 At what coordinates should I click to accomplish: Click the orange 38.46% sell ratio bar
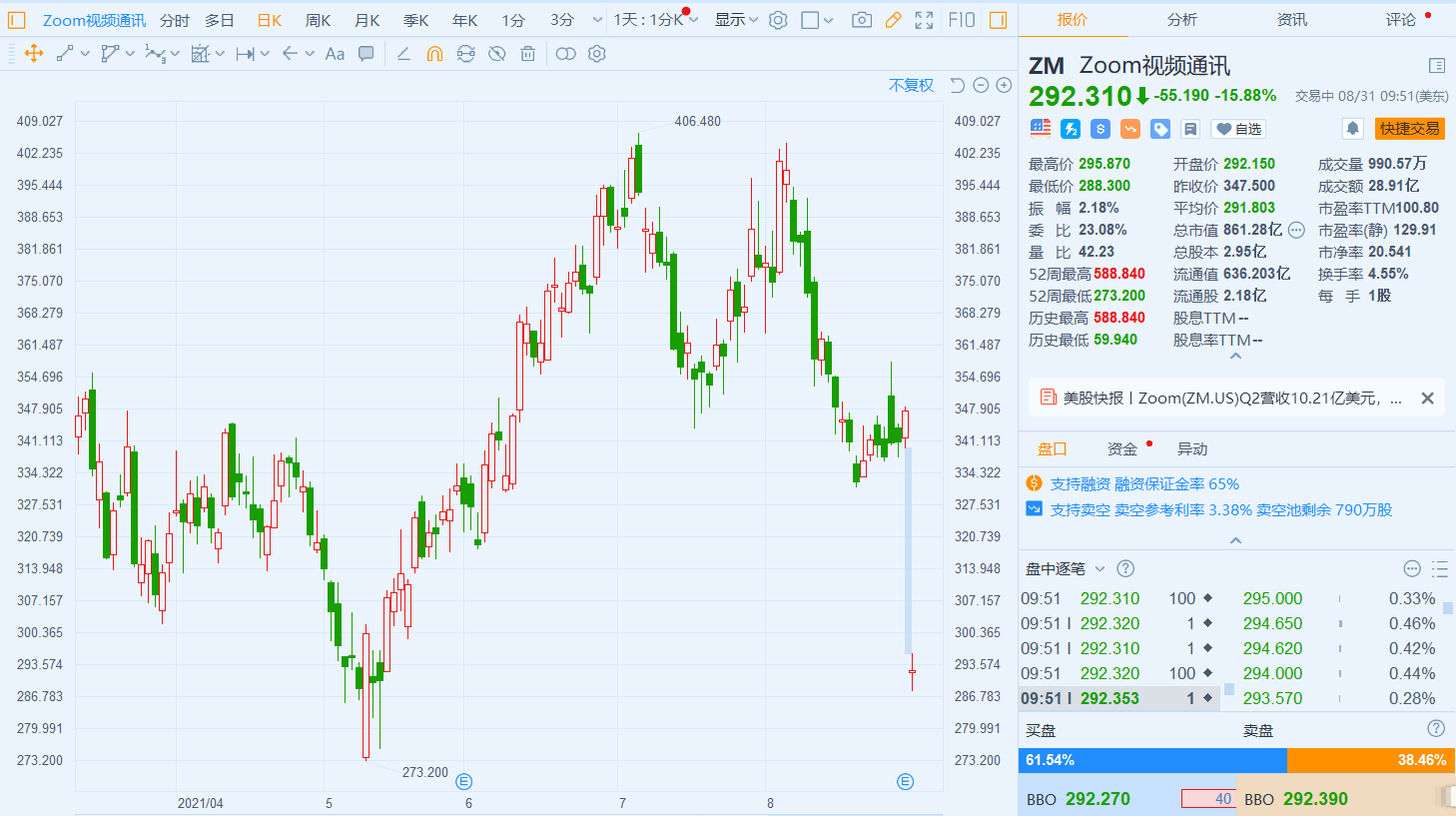click(x=1371, y=760)
